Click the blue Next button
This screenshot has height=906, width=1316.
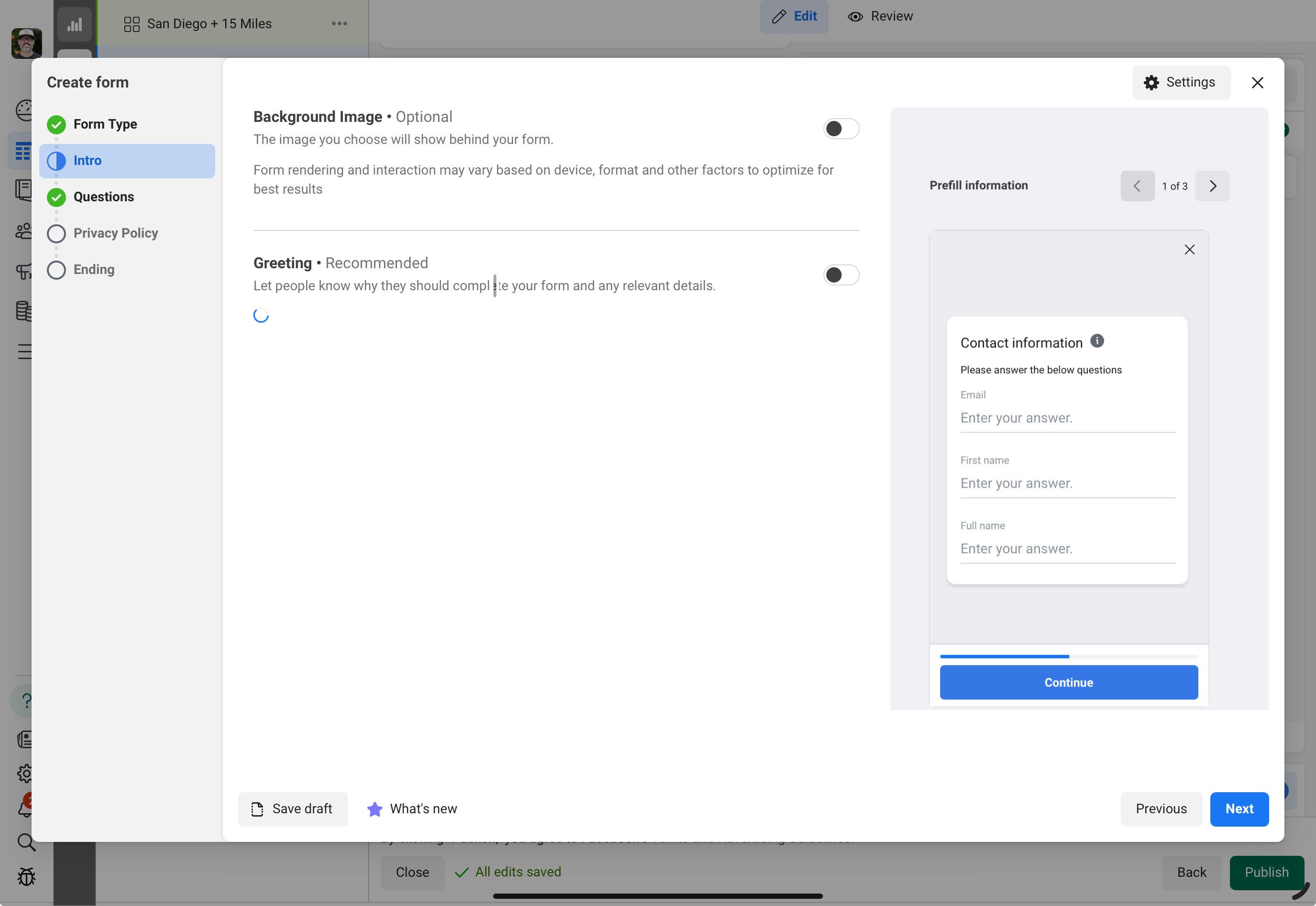tap(1239, 808)
